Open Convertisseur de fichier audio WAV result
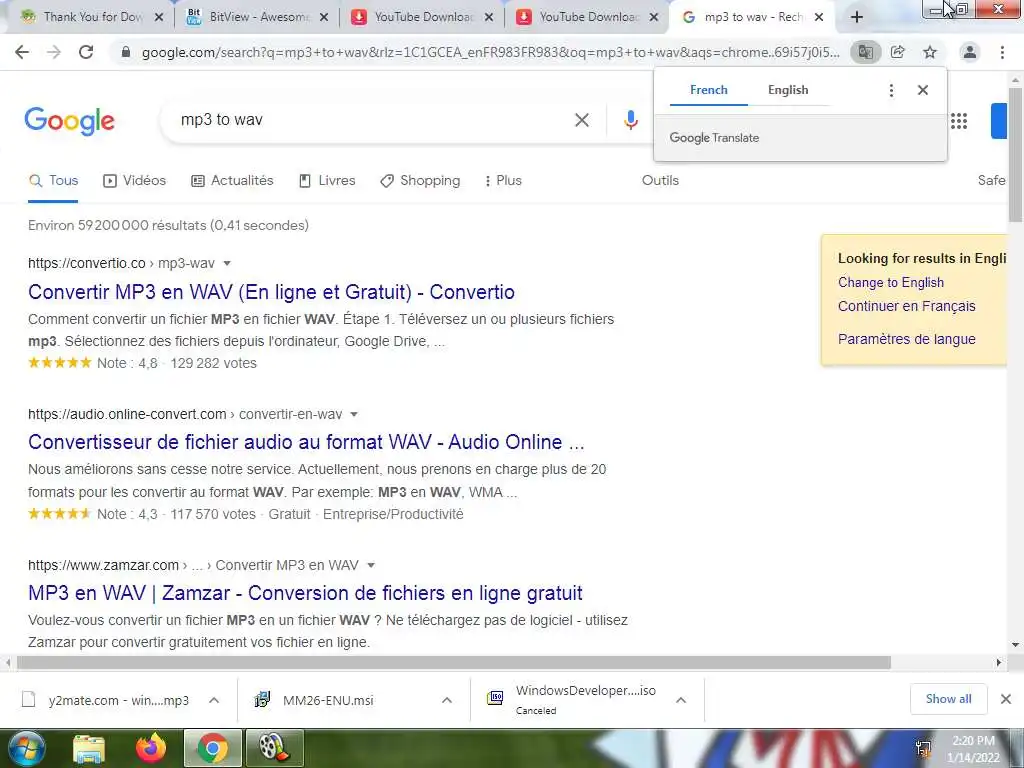1024x768 pixels. click(x=306, y=442)
